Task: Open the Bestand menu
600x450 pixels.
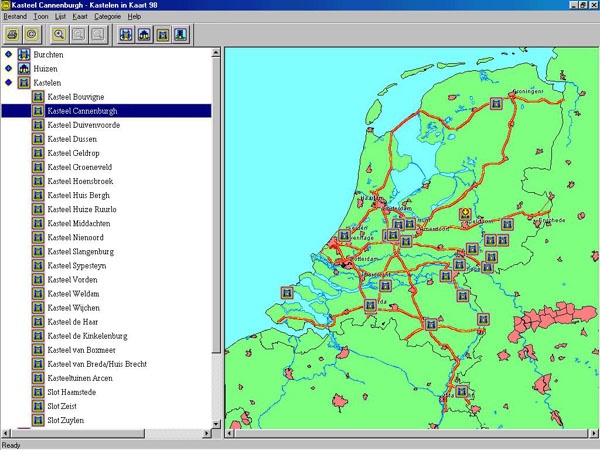Action: pos(15,17)
